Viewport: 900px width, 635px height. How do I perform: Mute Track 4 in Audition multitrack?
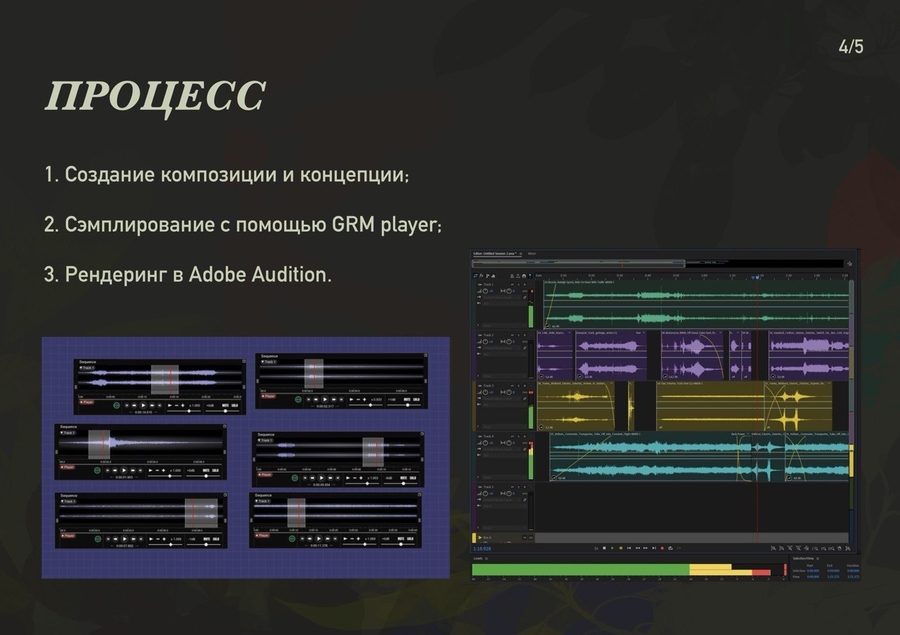pos(513,436)
